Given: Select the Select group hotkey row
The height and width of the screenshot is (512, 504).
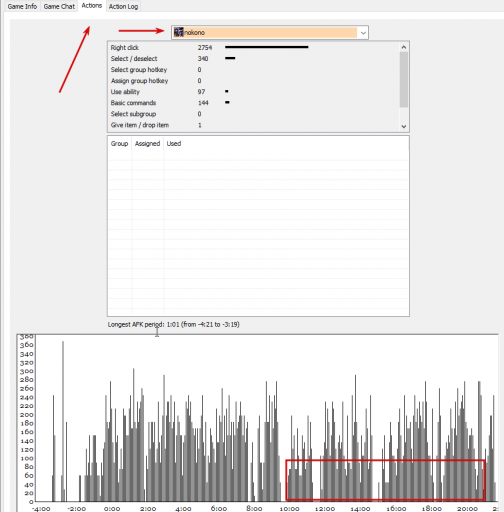Looking at the screenshot, I should click(x=253, y=70).
